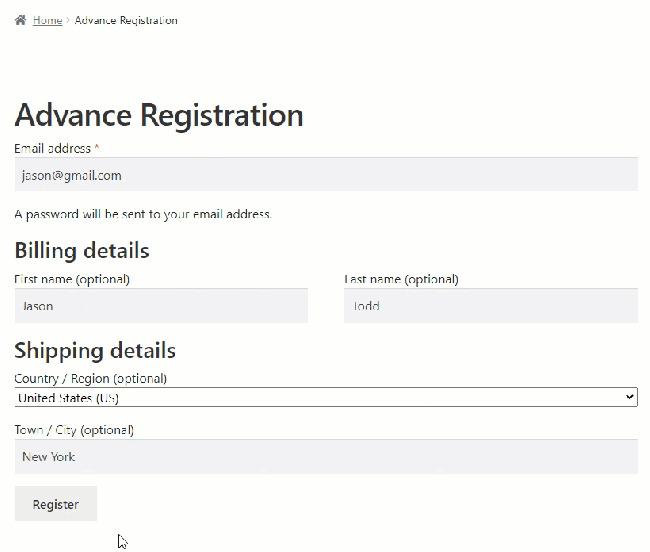Click the Email address field label
This screenshot has height=552, width=650.
(x=53, y=148)
